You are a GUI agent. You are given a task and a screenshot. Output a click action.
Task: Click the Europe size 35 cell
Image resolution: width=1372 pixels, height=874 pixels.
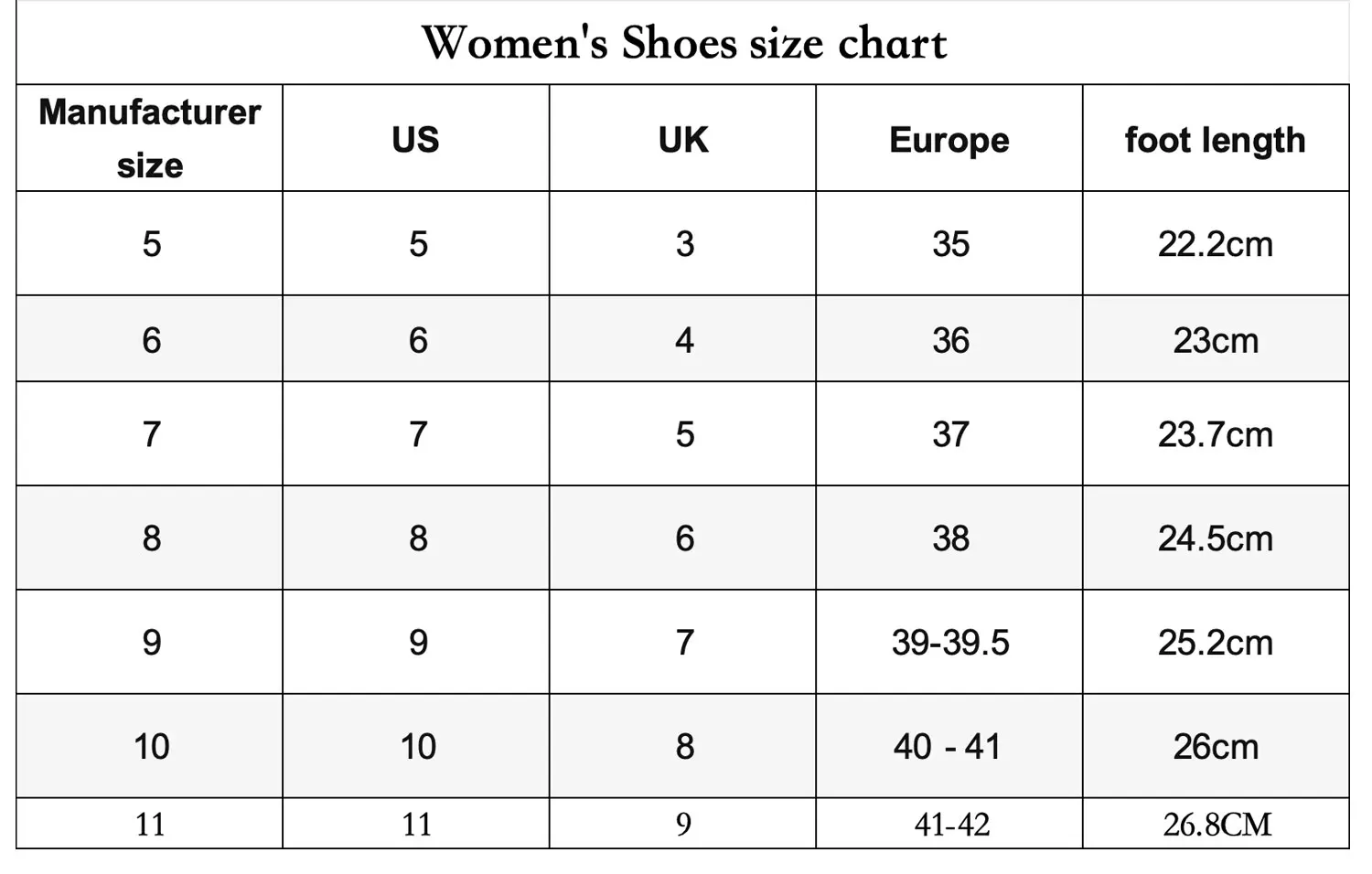pos(950,244)
